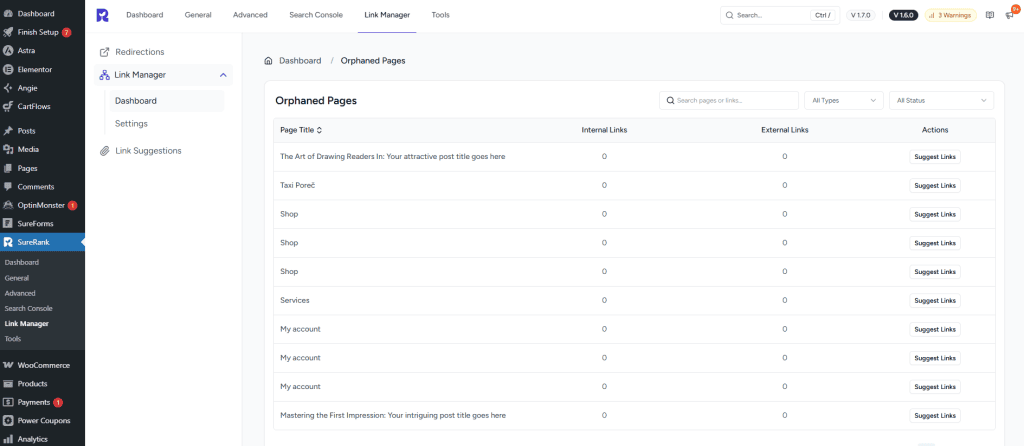Image resolution: width=1024 pixels, height=446 pixels.
Task: Click the WordPress Dashboard gauge icon
Action: coord(8,14)
